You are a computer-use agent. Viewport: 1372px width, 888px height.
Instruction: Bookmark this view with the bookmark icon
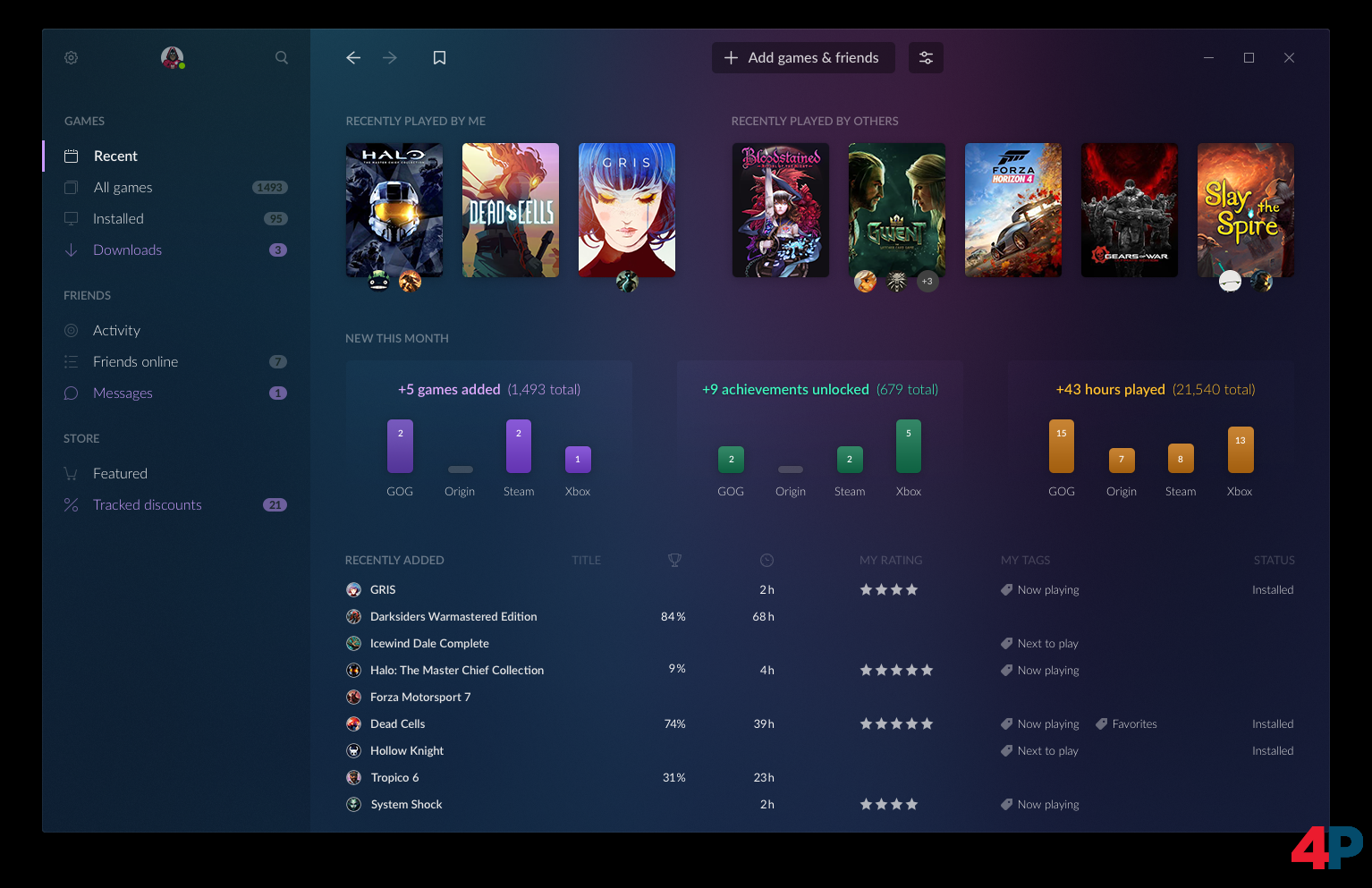coord(439,58)
